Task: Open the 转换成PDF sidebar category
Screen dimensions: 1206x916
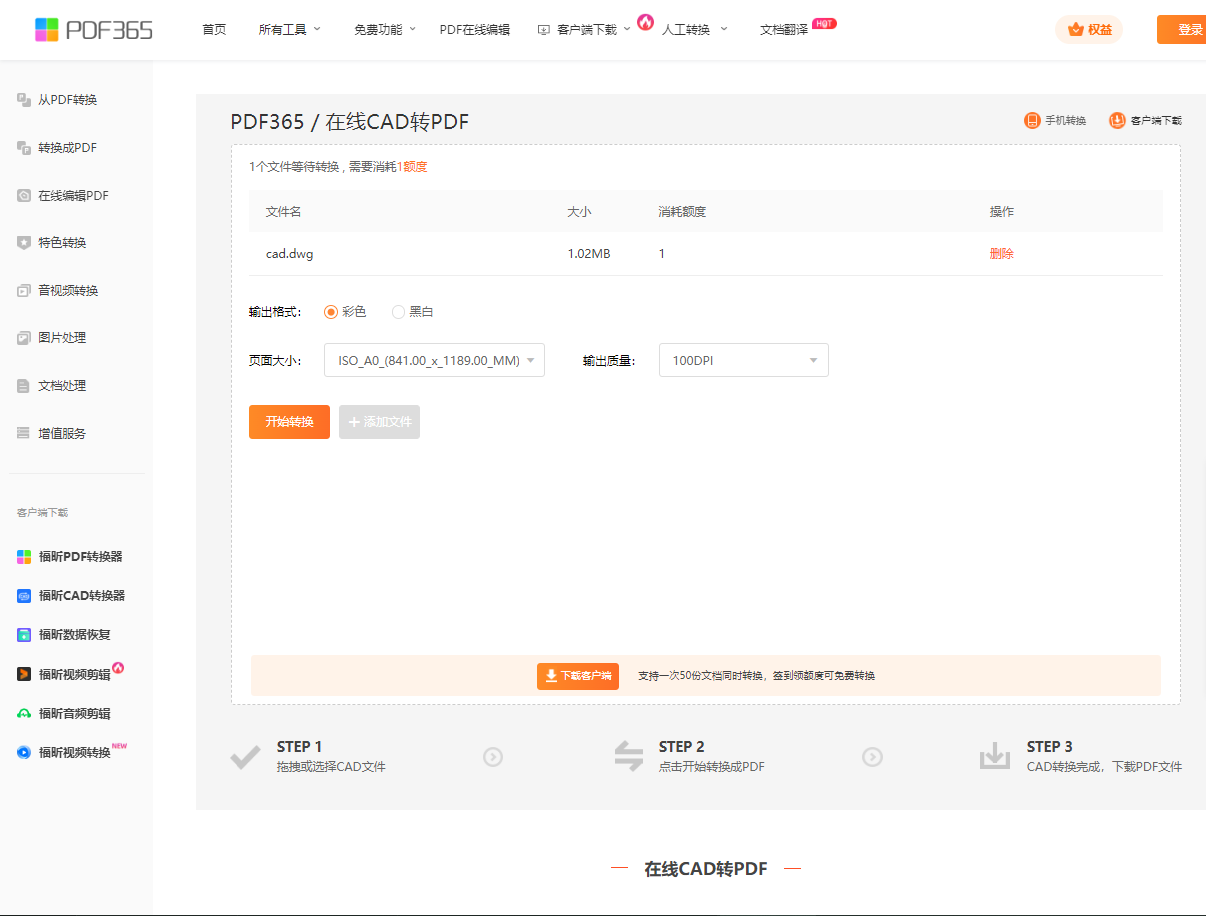Action: point(67,148)
